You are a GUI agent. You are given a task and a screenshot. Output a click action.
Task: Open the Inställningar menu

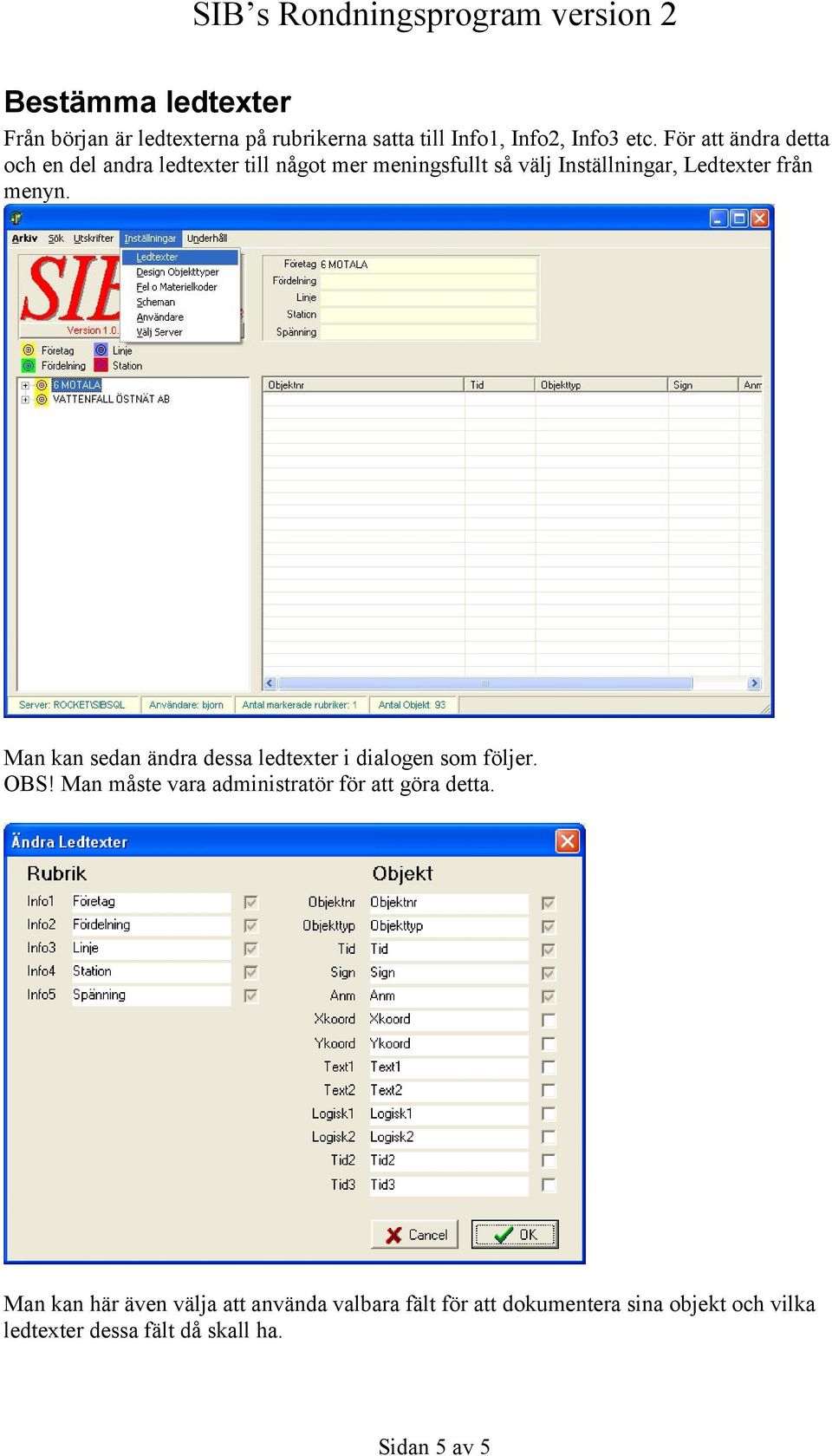(x=150, y=238)
